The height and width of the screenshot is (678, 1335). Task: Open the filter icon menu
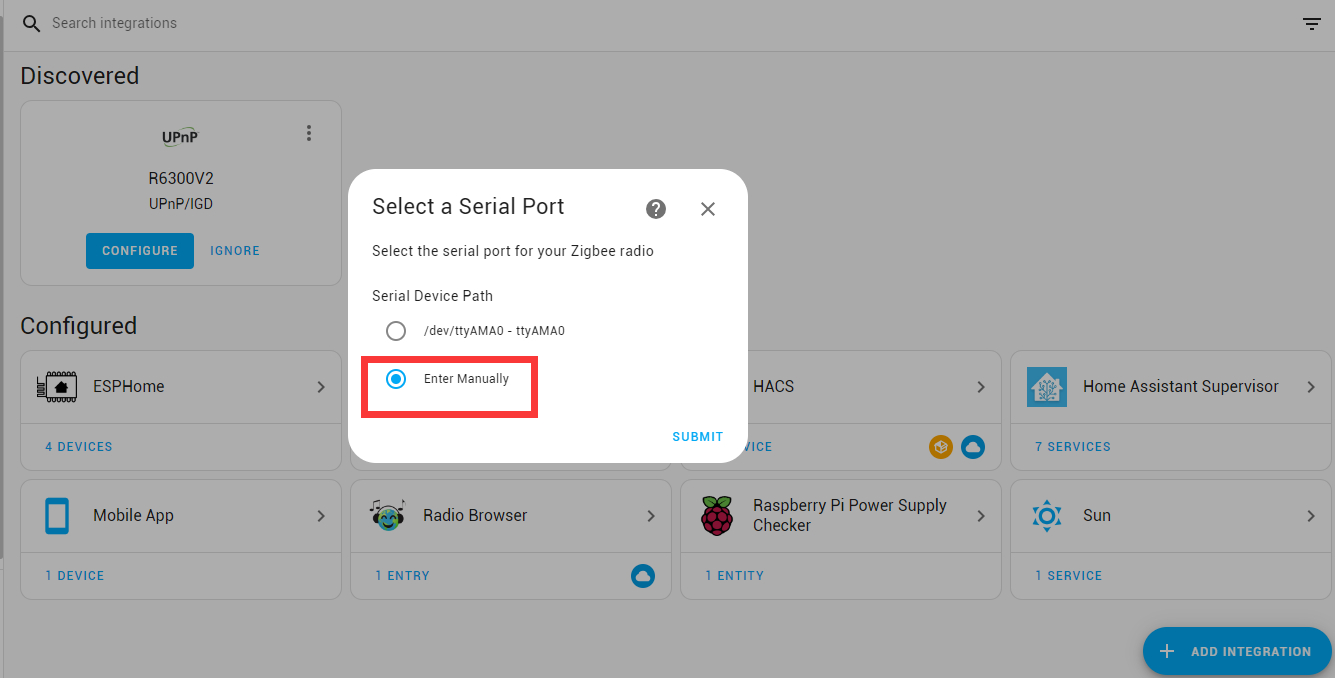[x=1312, y=24]
